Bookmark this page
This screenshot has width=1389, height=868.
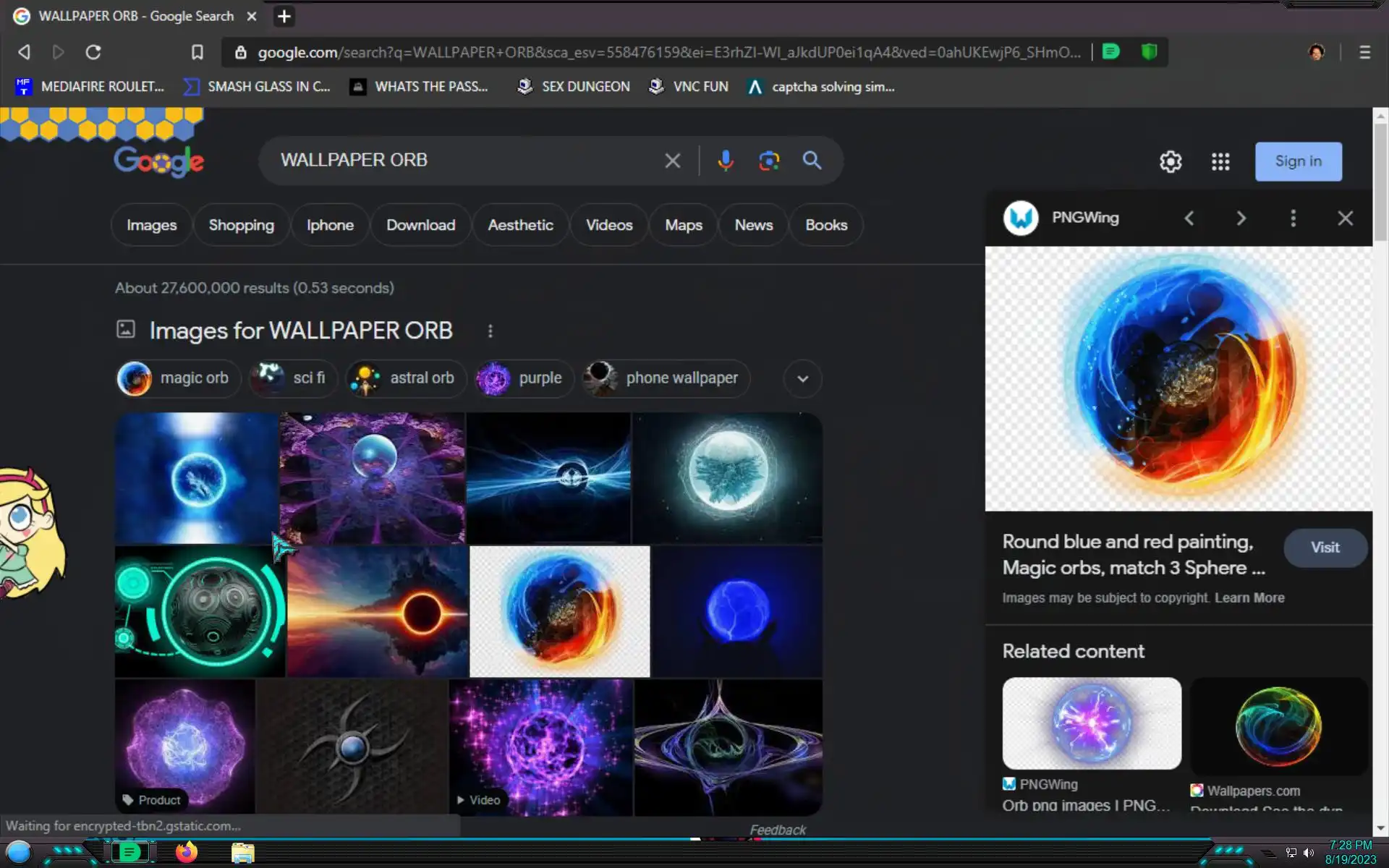[x=197, y=52]
